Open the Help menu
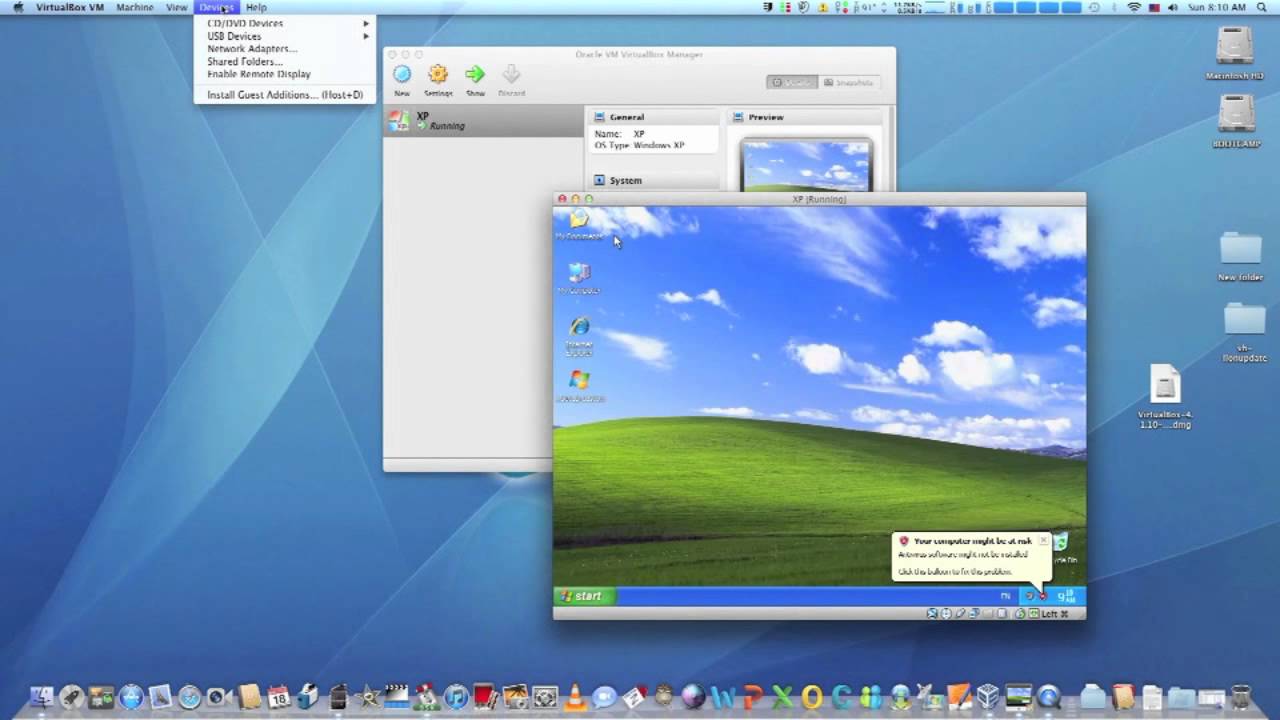The image size is (1280, 720). tap(256, 7)
